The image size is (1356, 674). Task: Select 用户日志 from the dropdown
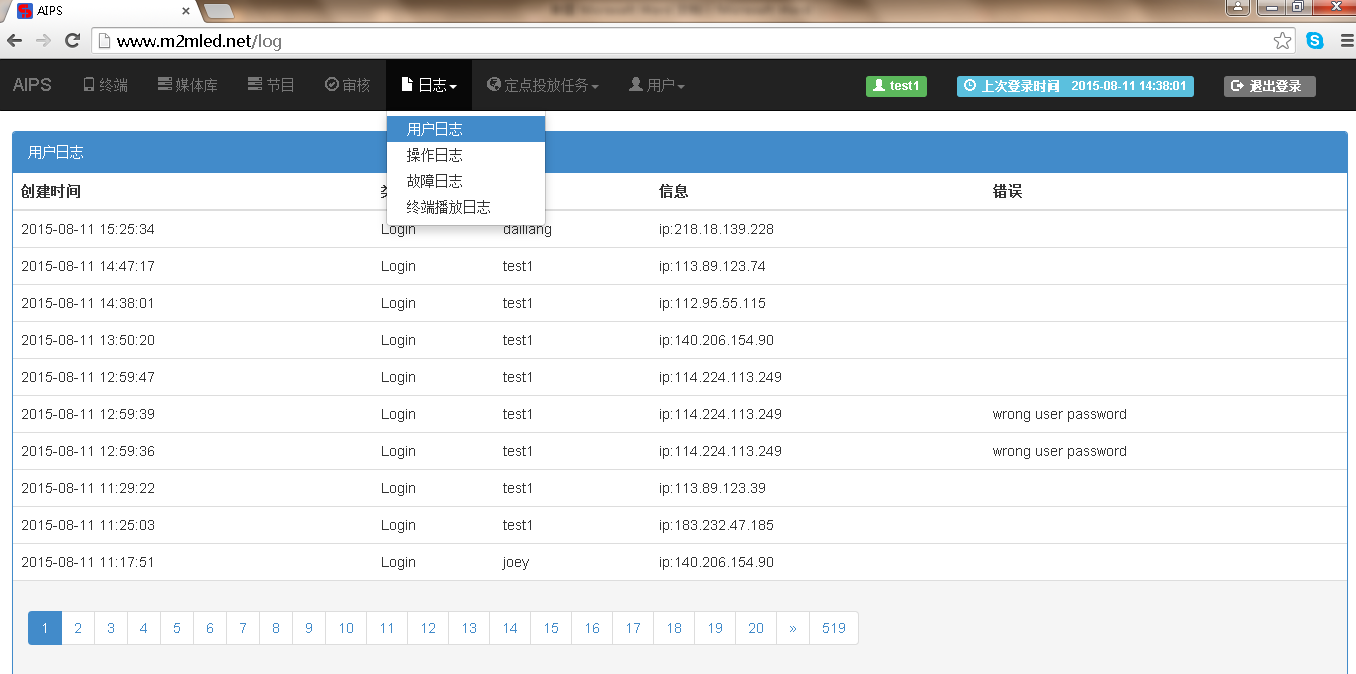click(466, 129)
